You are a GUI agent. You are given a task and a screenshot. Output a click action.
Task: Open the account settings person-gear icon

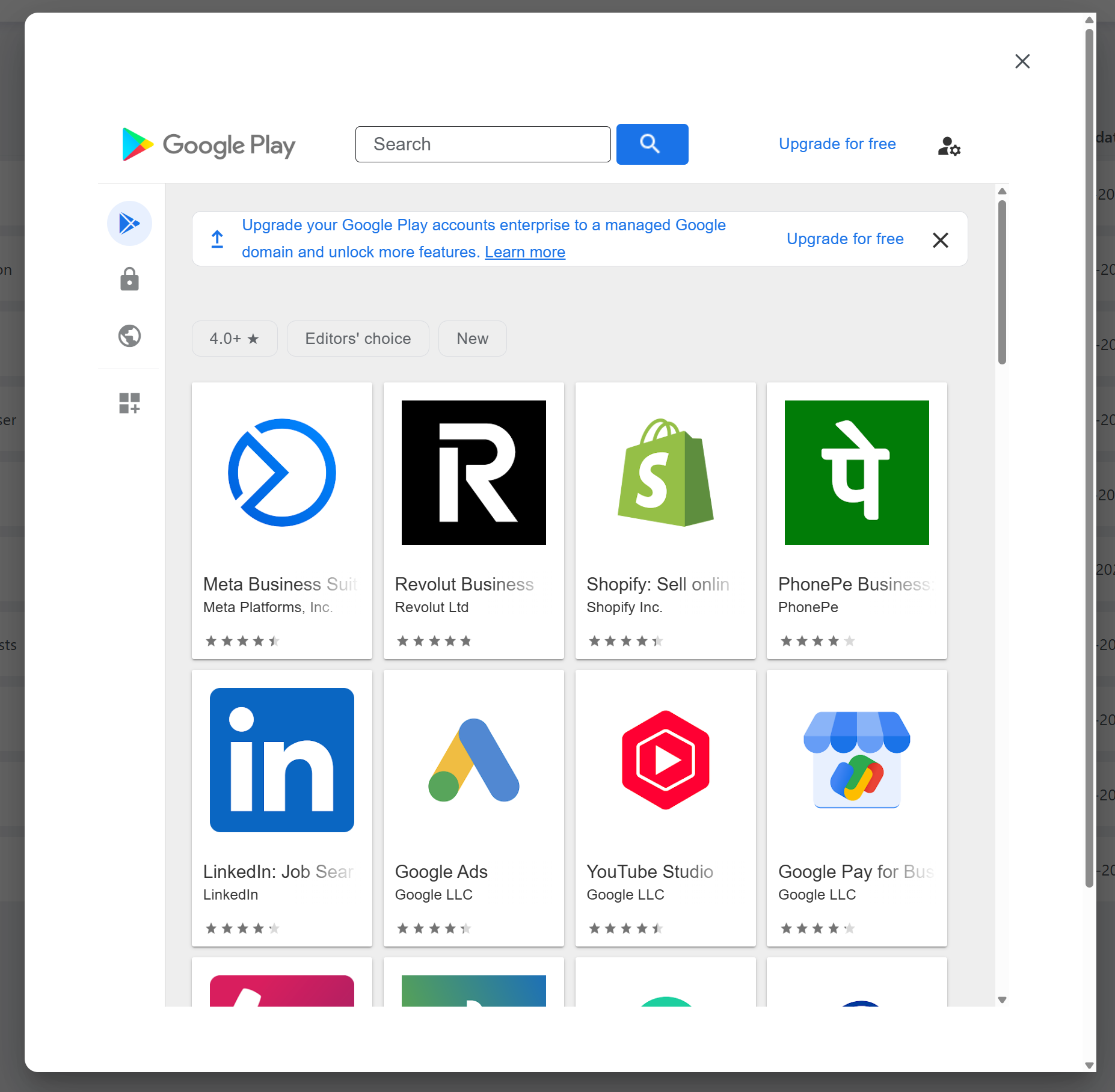coord(949,146)
